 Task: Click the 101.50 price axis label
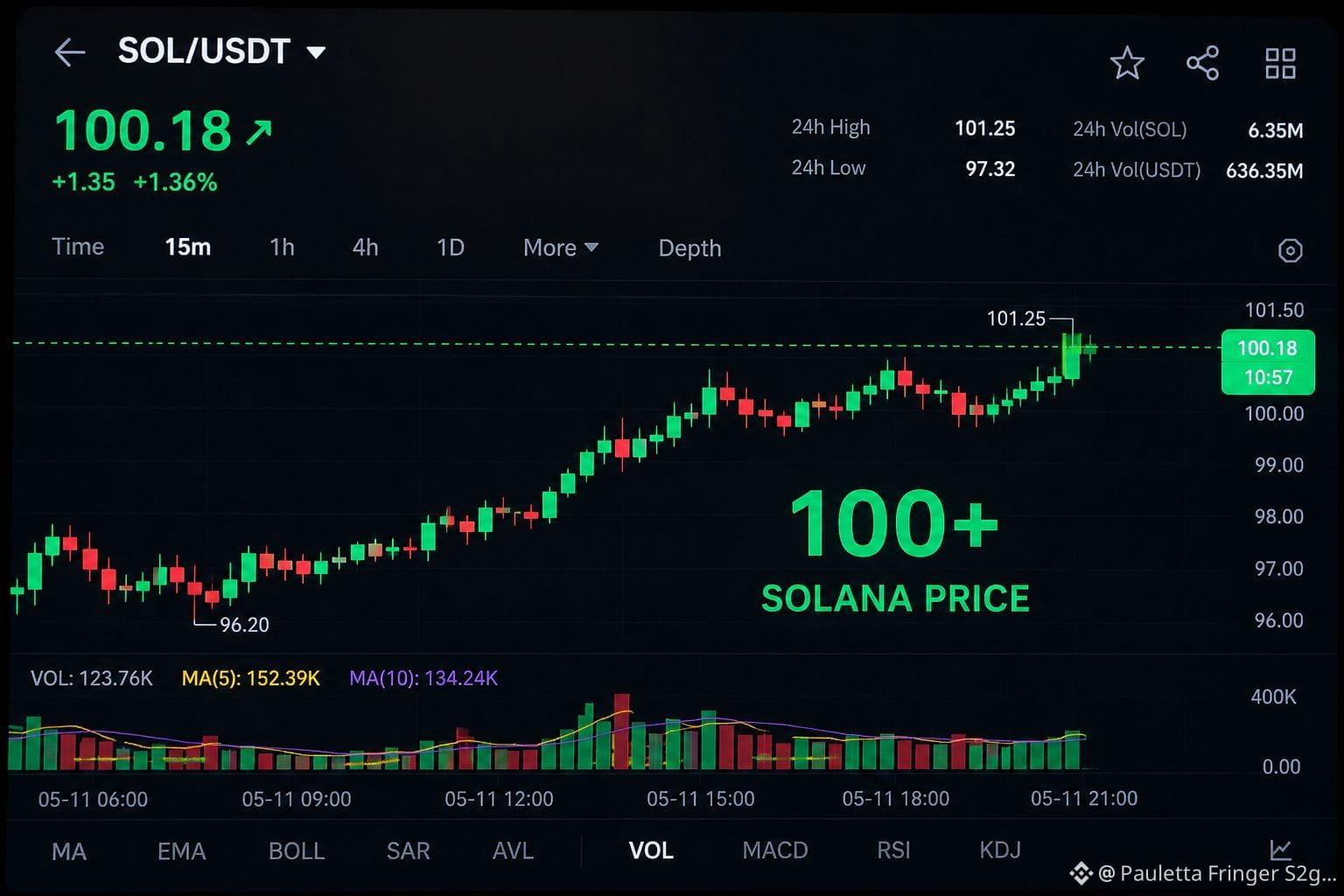tap(1274, 310)
